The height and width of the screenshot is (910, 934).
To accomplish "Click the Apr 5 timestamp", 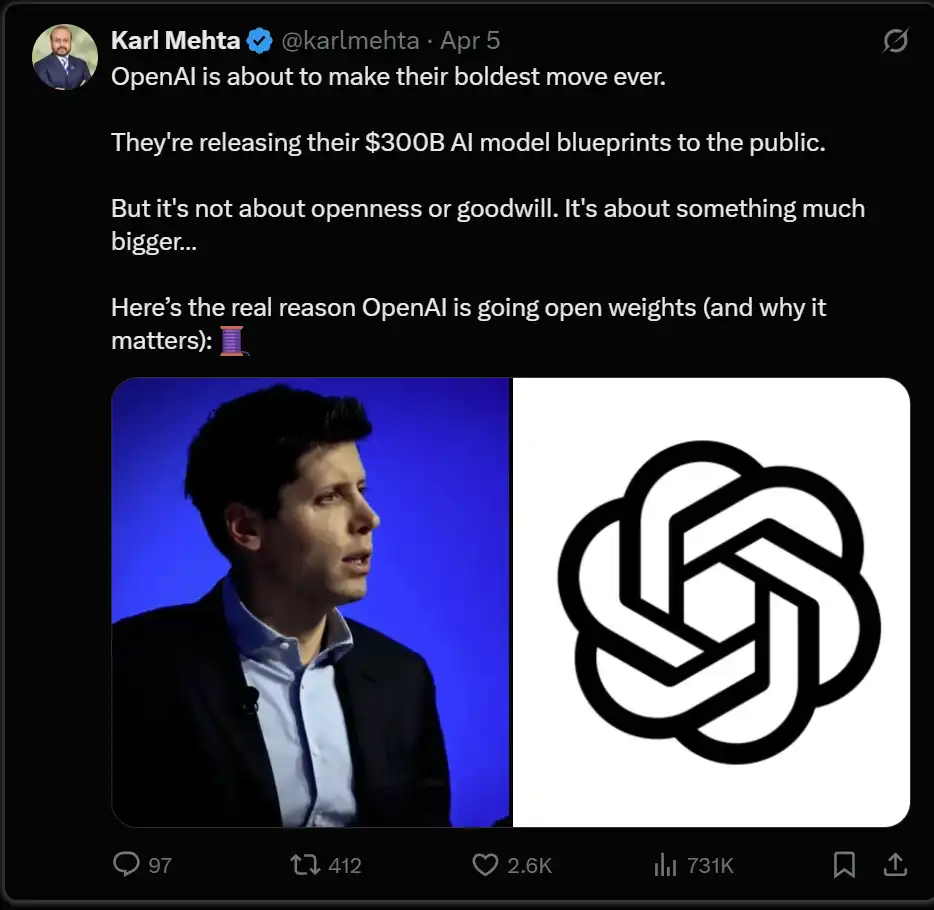I will [470, 41].
